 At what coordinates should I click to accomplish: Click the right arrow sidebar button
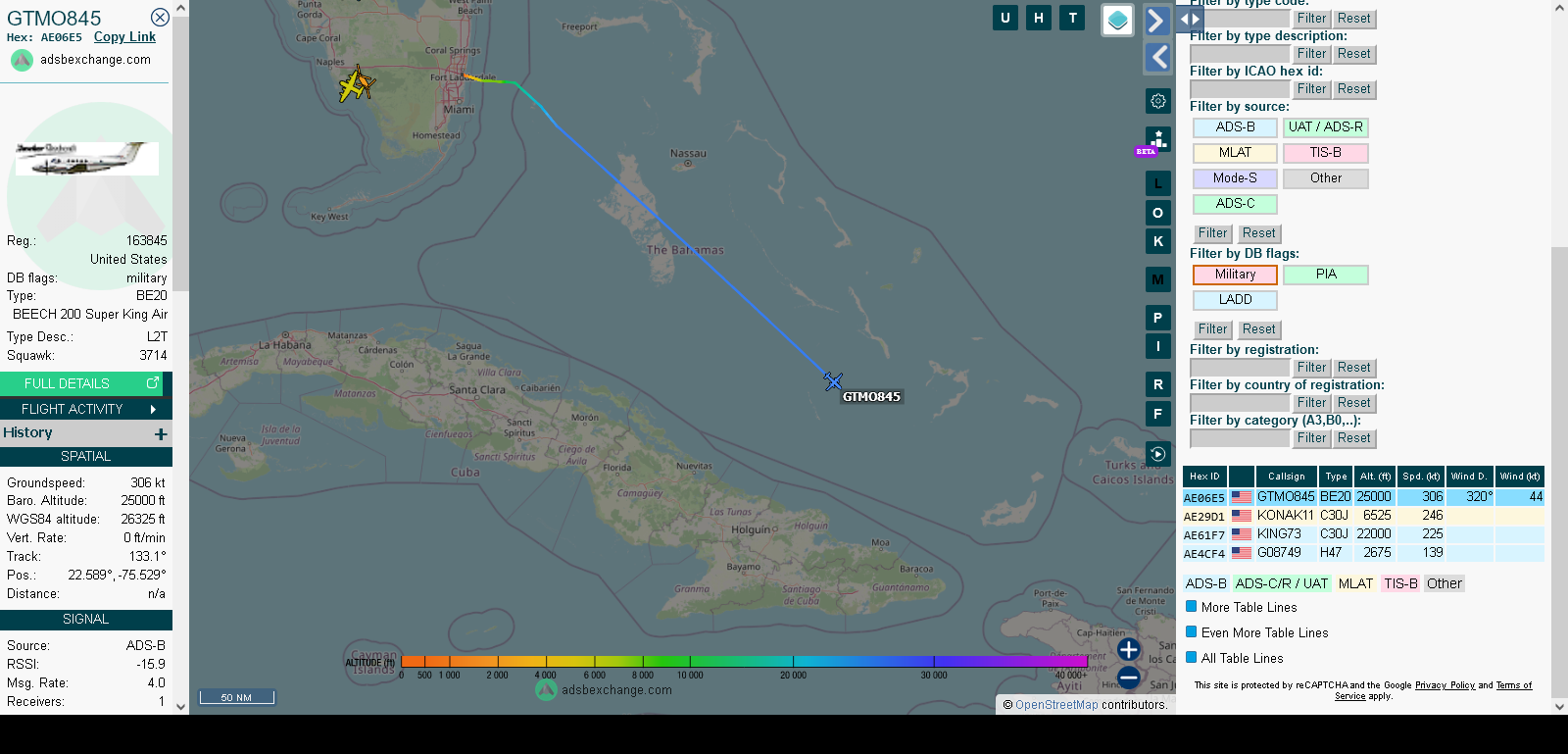coord(1157,21)
